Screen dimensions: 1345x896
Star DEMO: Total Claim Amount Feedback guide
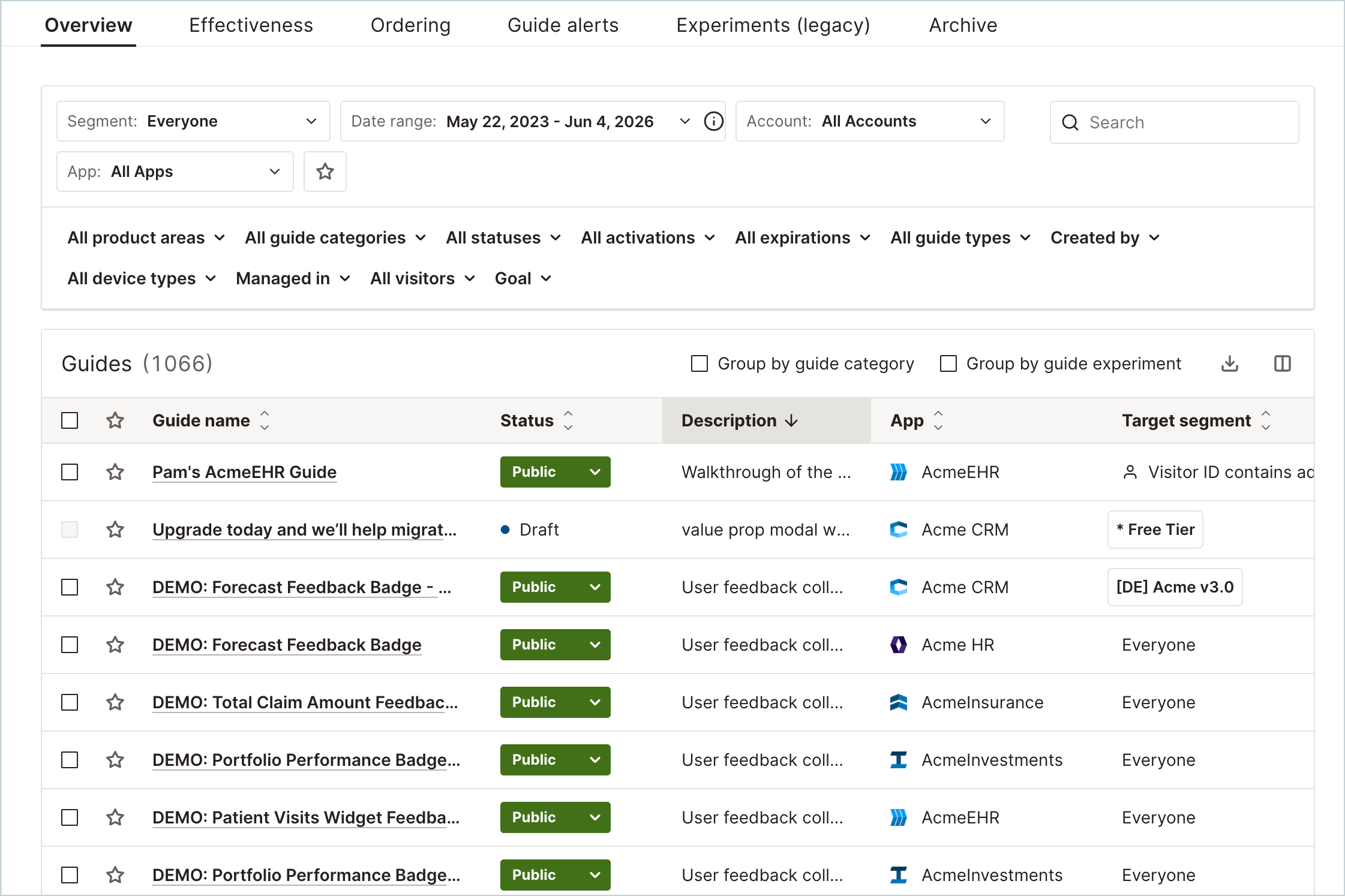coord(115,702)
